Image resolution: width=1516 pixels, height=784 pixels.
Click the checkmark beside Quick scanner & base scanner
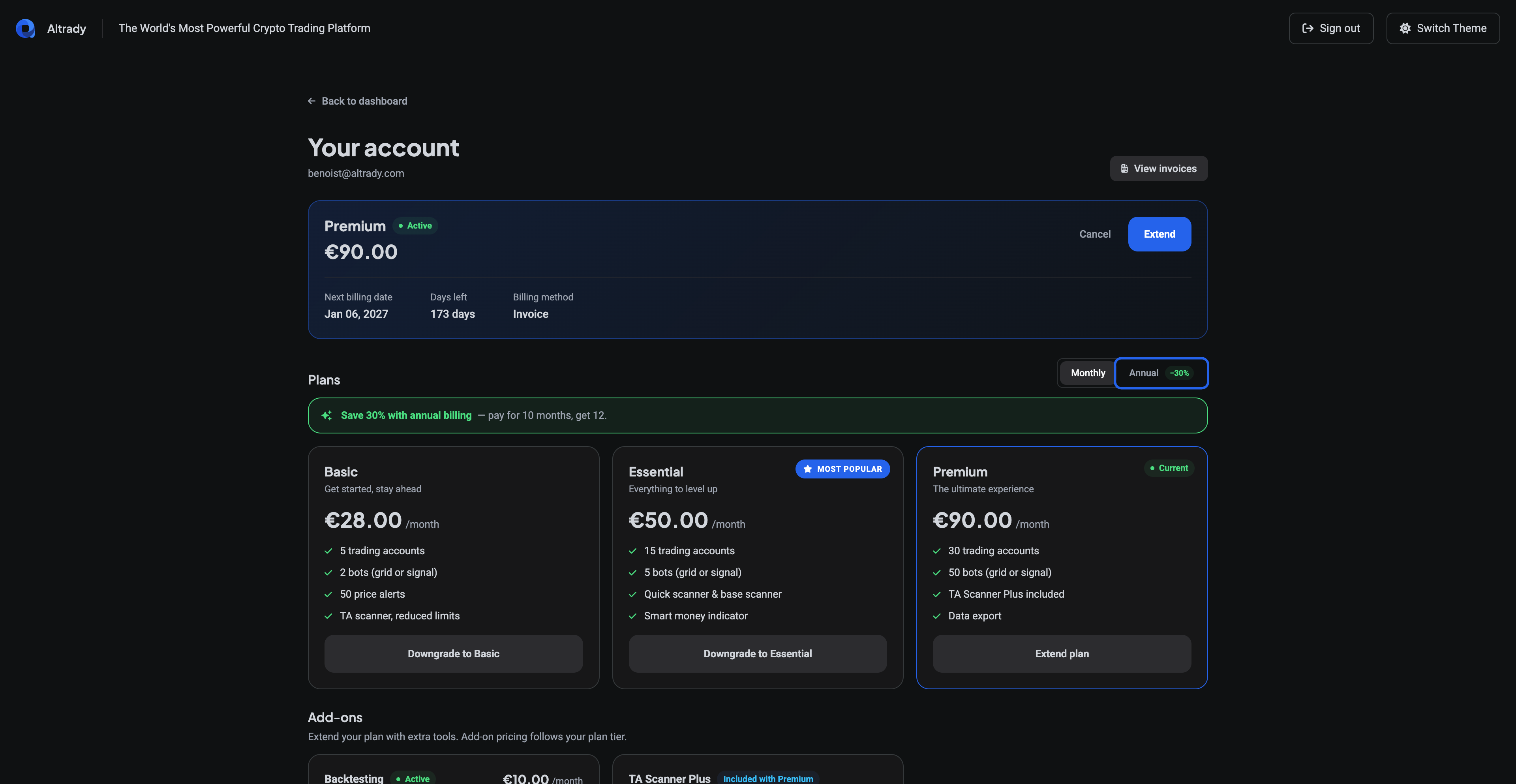(632, 595)
